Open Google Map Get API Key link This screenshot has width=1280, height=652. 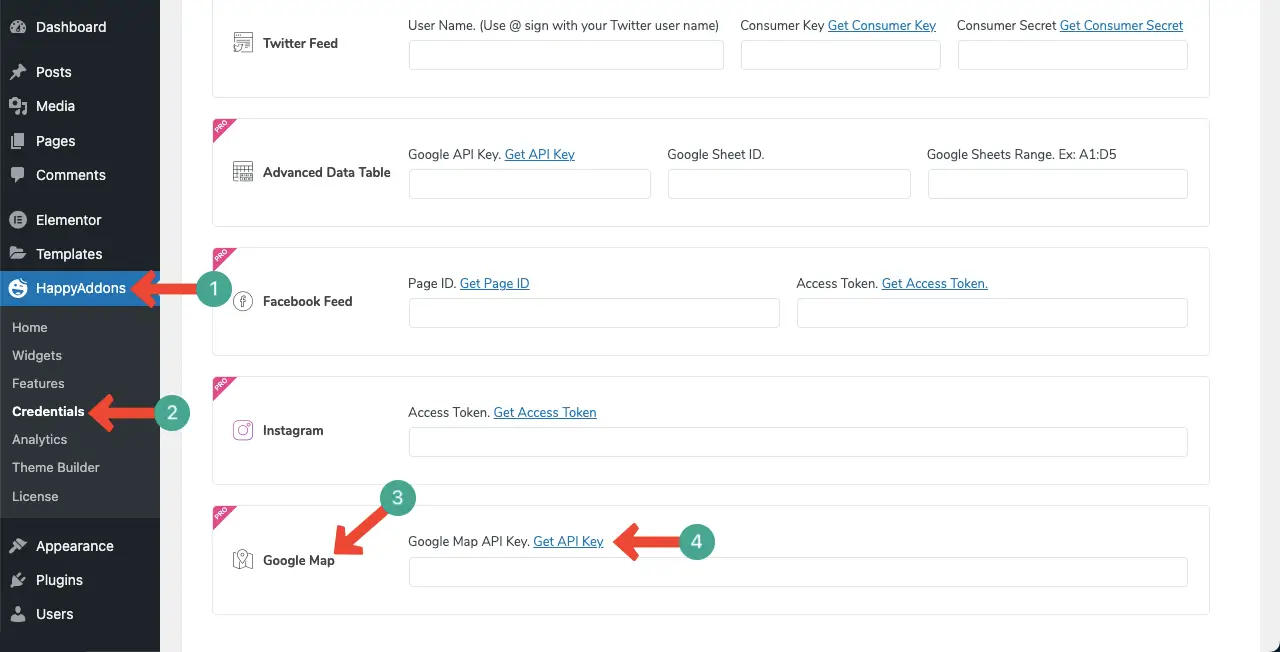pyautogui.click(x=568, y=541)
